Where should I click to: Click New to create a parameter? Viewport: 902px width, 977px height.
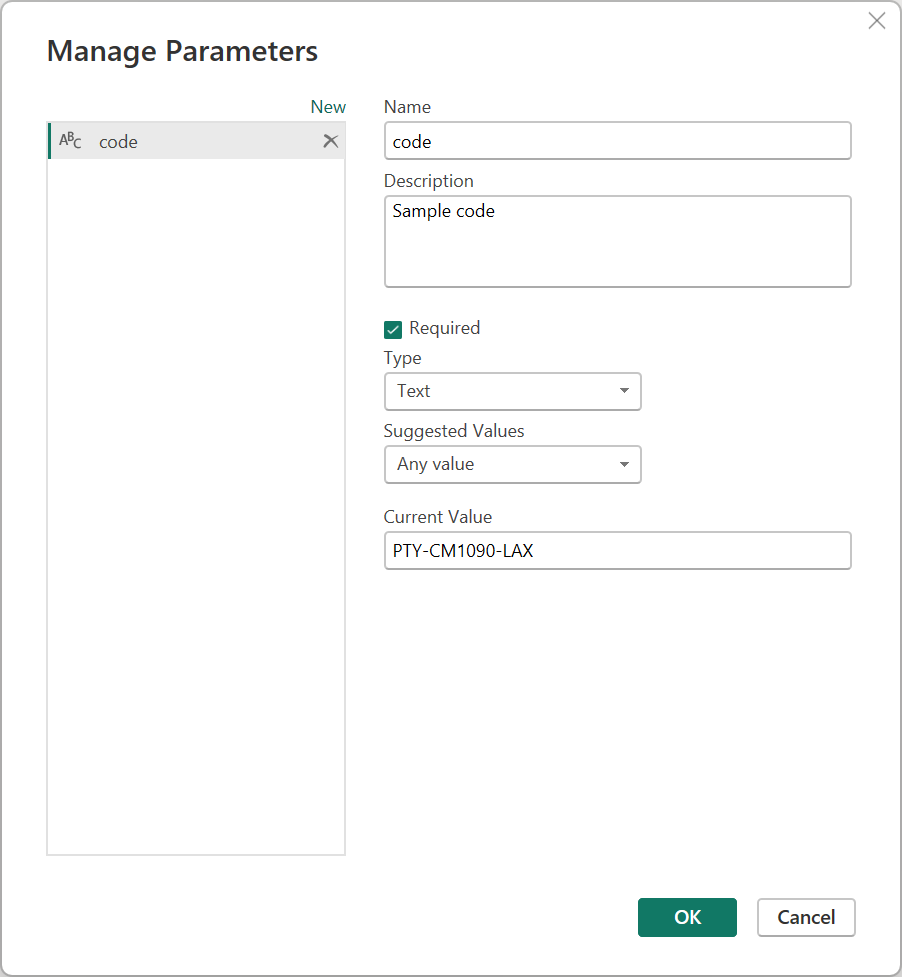pos(328,106)
